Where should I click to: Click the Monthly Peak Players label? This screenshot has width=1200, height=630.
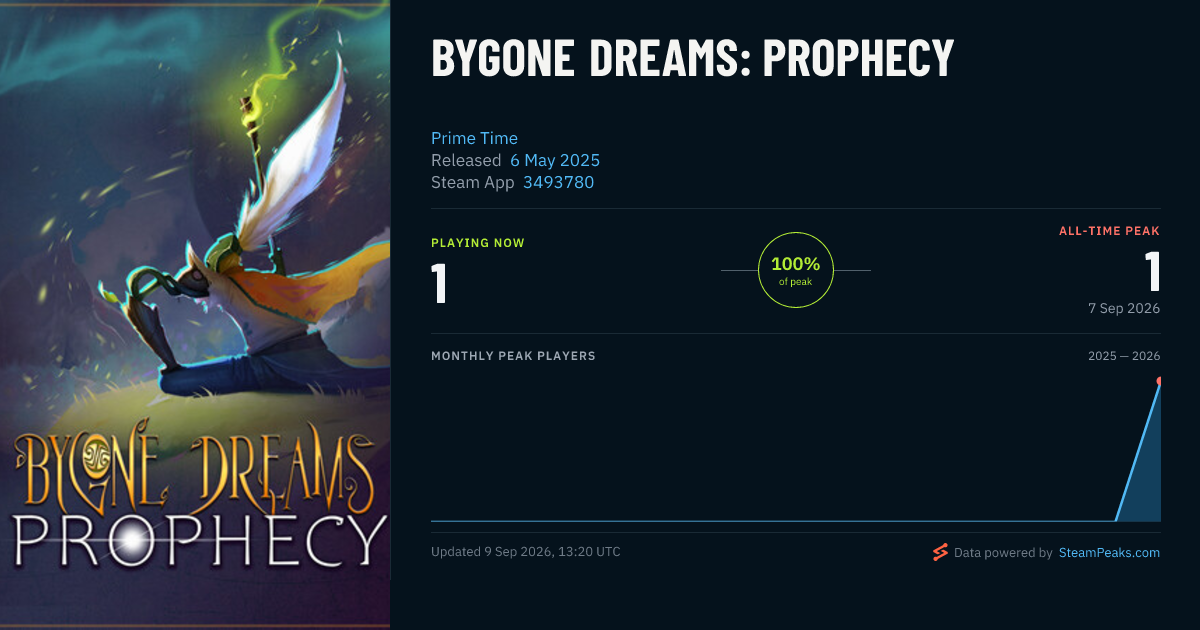tap(513, 356)
